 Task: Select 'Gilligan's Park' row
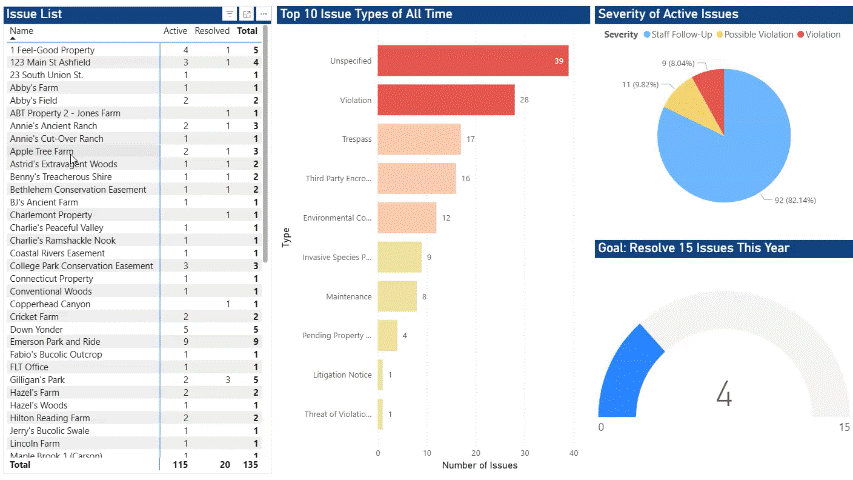tap(134, 380)
